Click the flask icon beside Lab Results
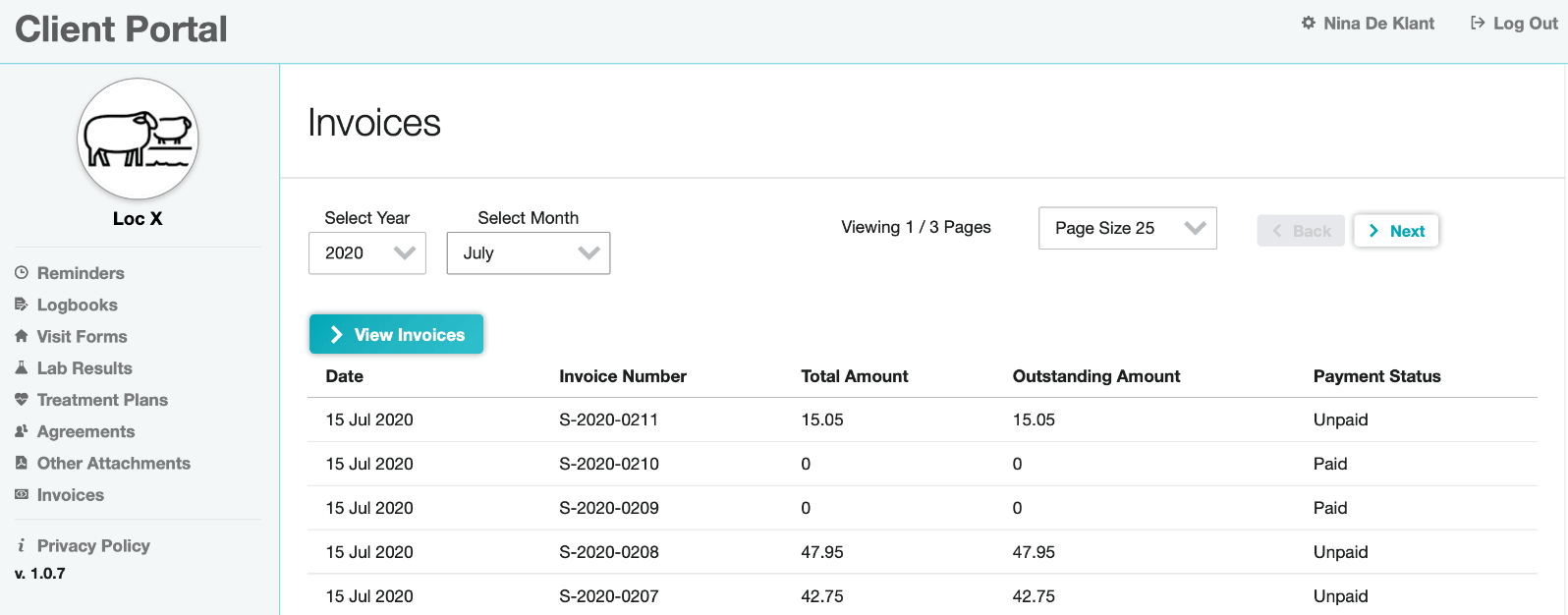Screen dimensions: 1568x615 coord(22,367)
